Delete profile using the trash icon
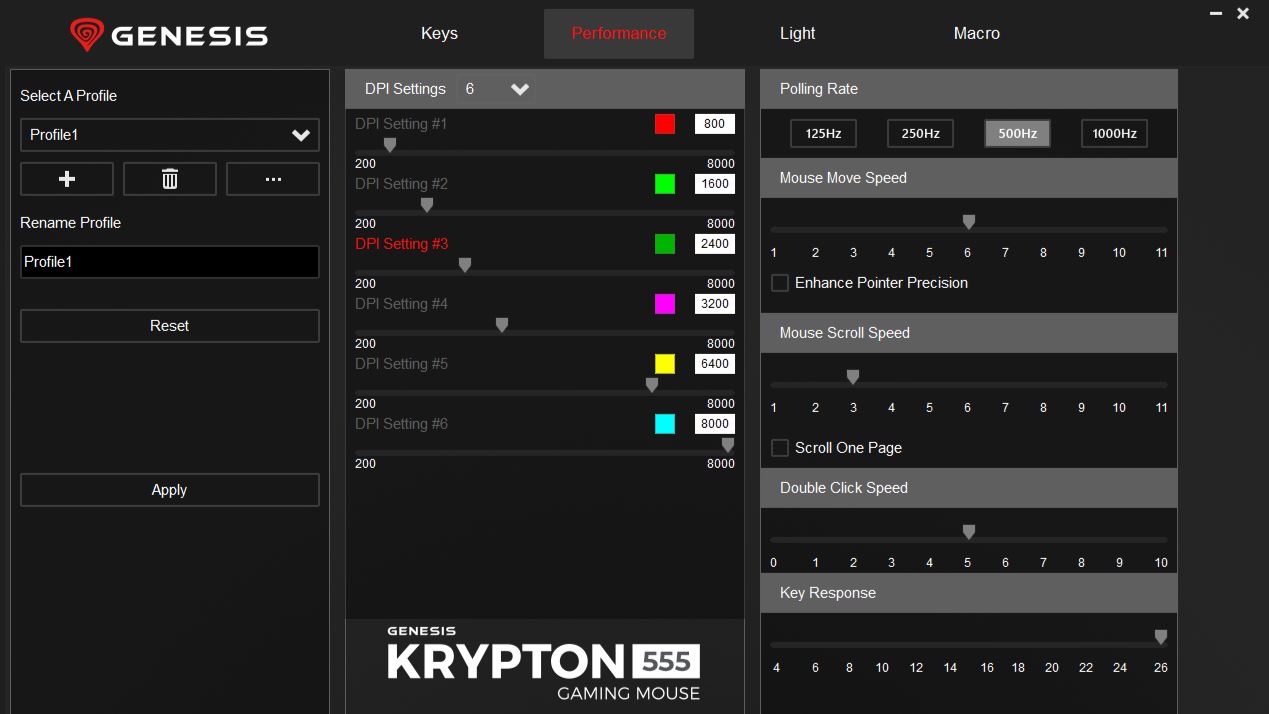Viewport: 1269px width, 714px height. (170, 179)
